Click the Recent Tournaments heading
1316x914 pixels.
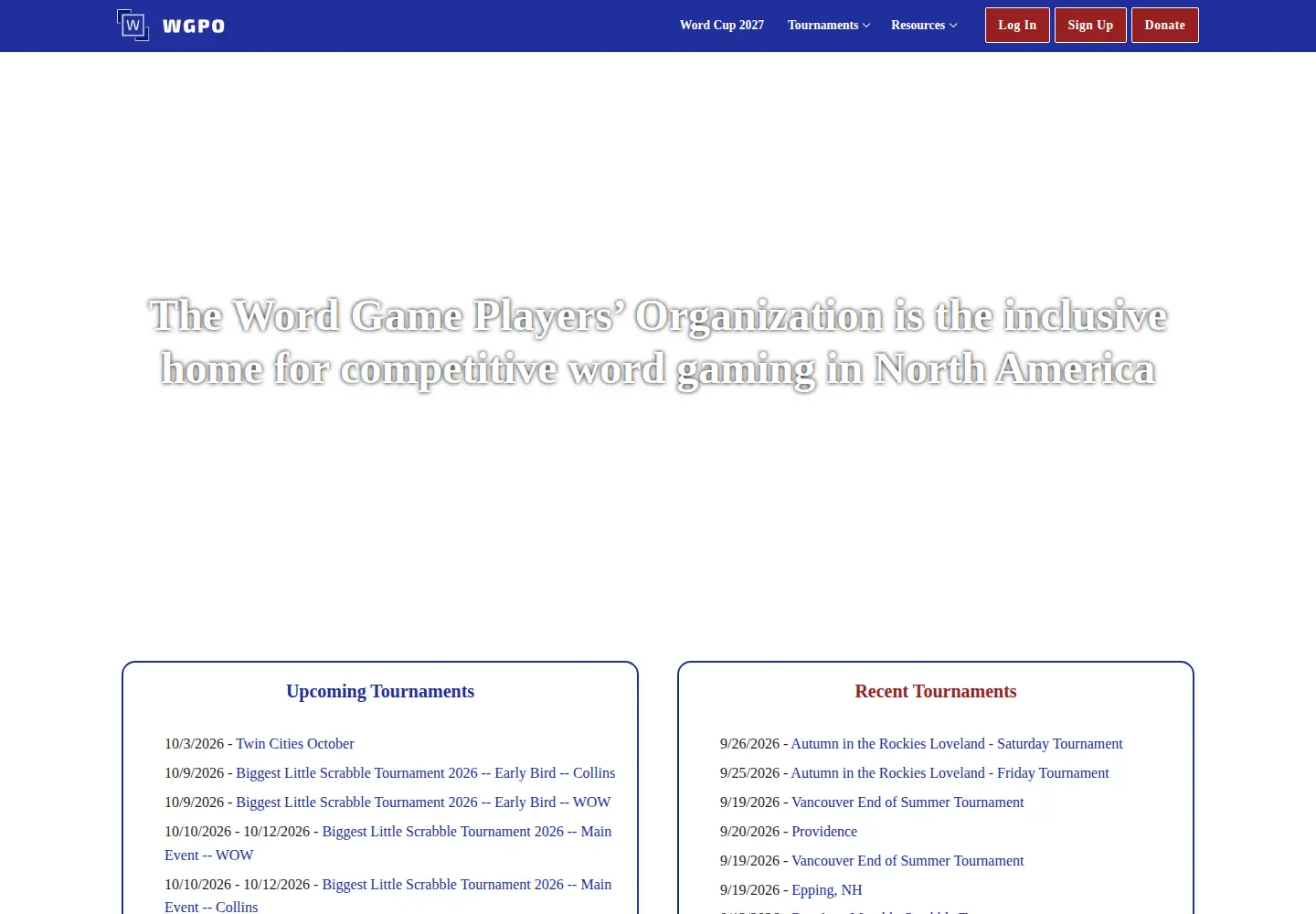[x=936, y=692]
